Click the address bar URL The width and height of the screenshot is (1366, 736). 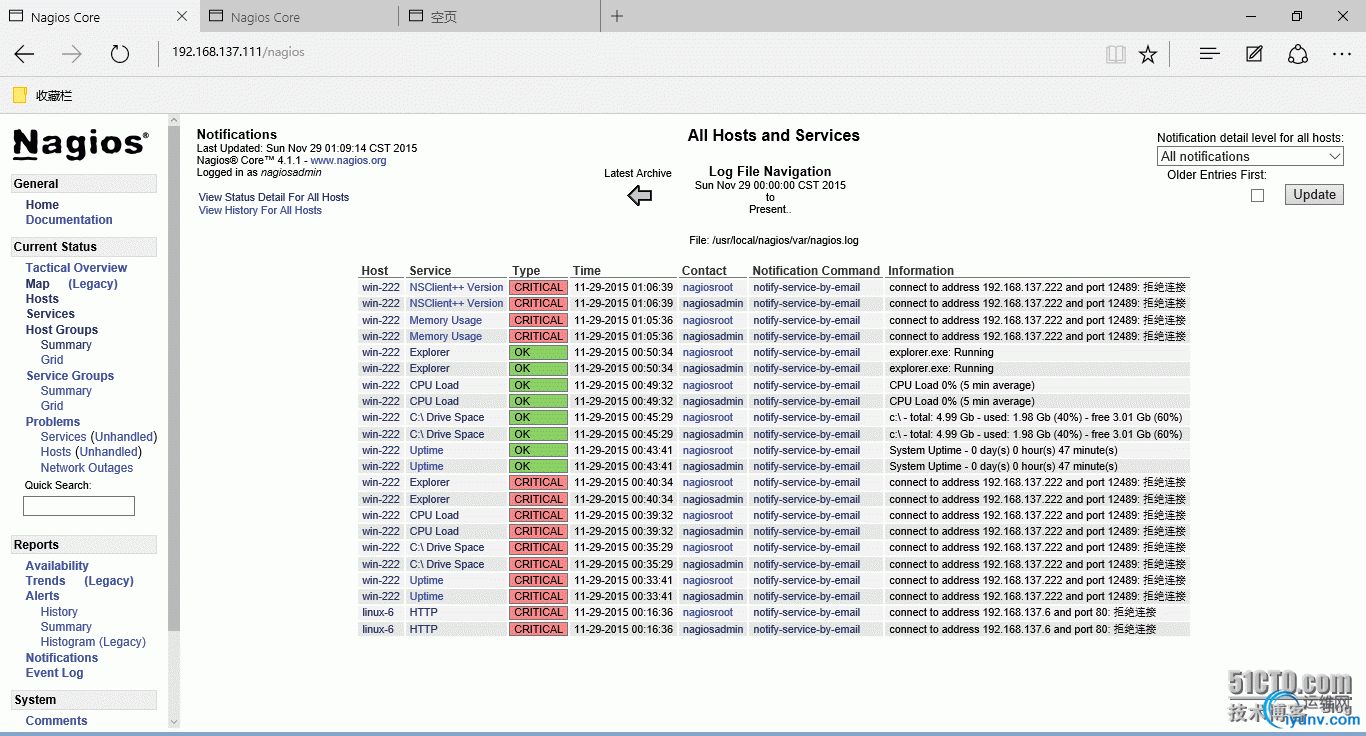tap(238, 52)
